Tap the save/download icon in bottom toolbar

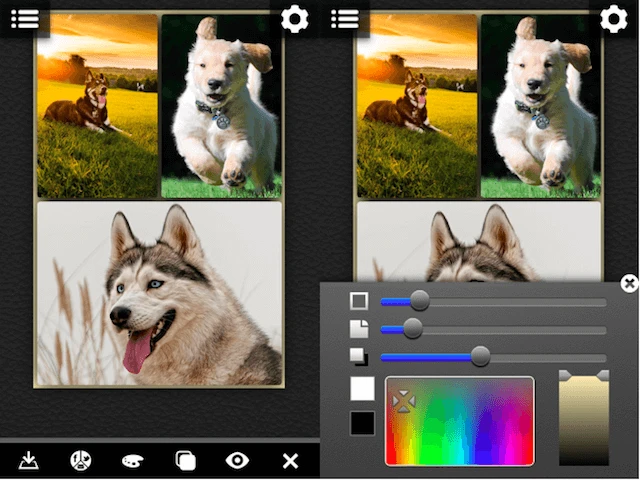(x=29, y=460)
